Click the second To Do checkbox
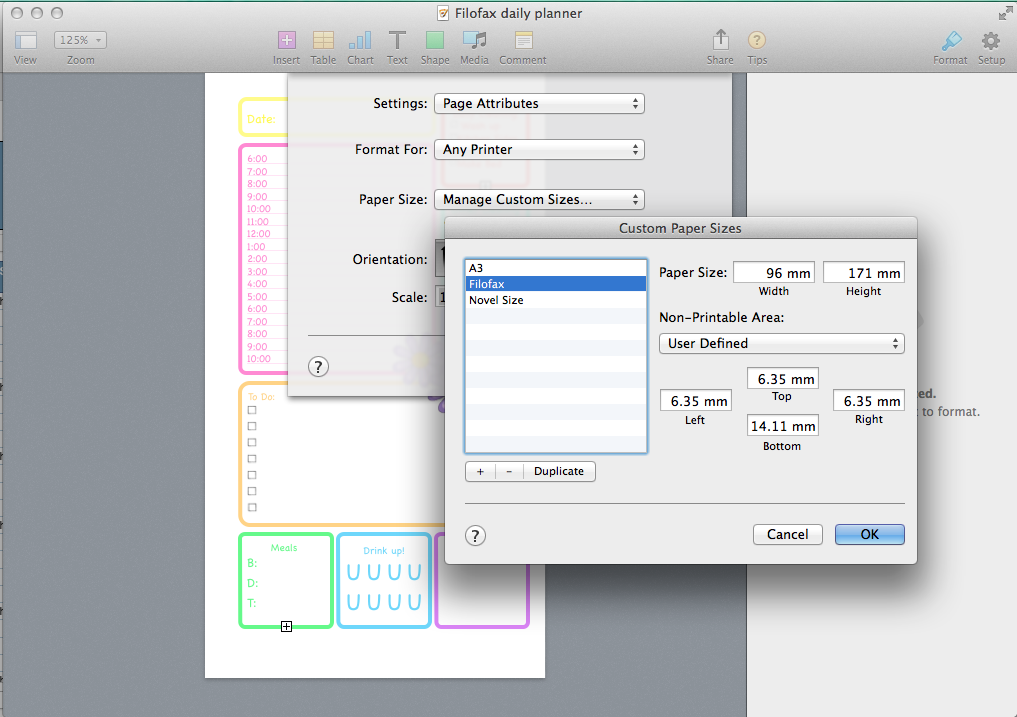The height and width of the screenshot is (717, 1017). [x=252, y=426]
